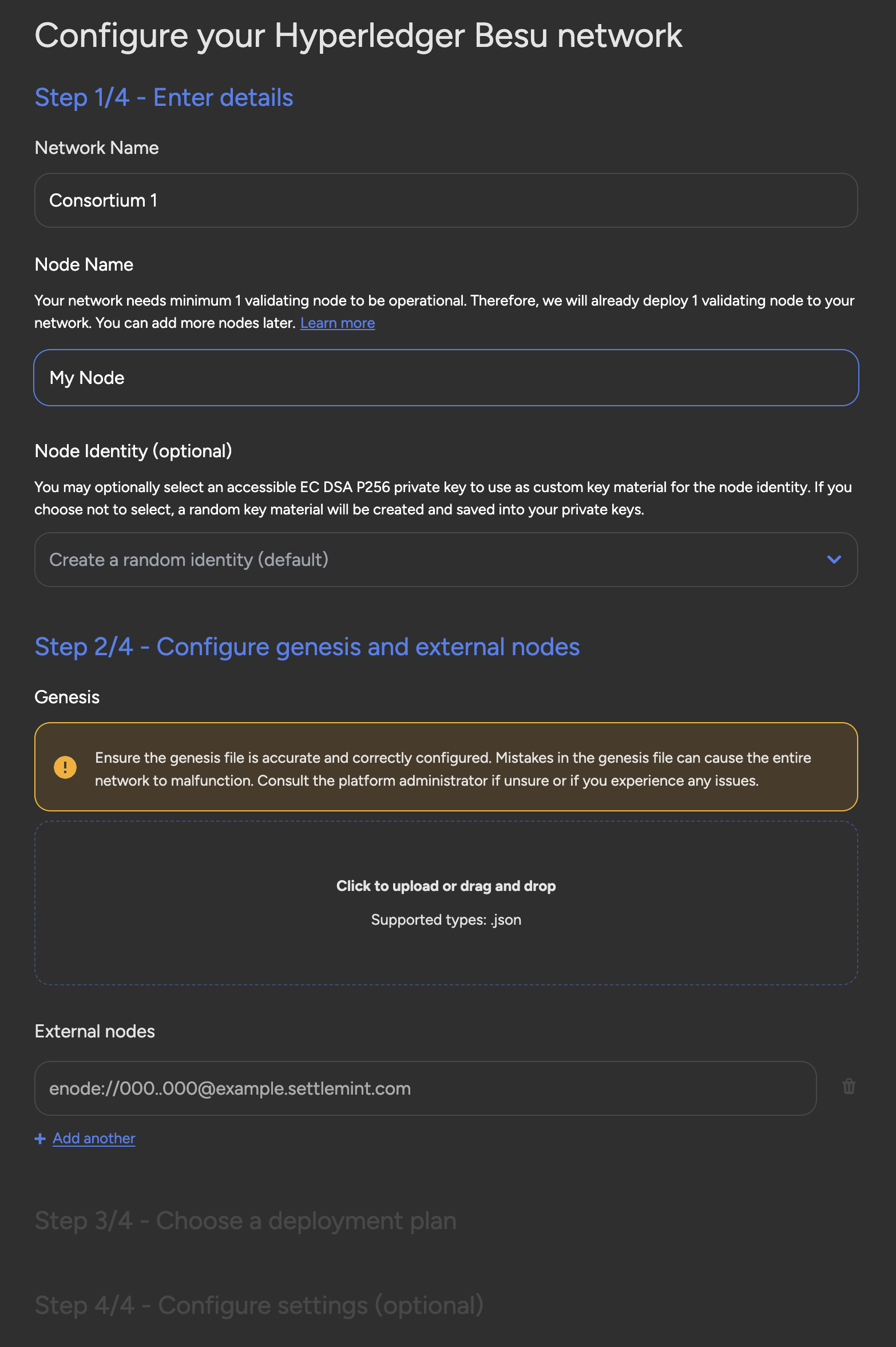The width and height of the screenshot is (896, 1347).
Task: Focus the Node Name field showing My Node
Action: click(446, 378)
